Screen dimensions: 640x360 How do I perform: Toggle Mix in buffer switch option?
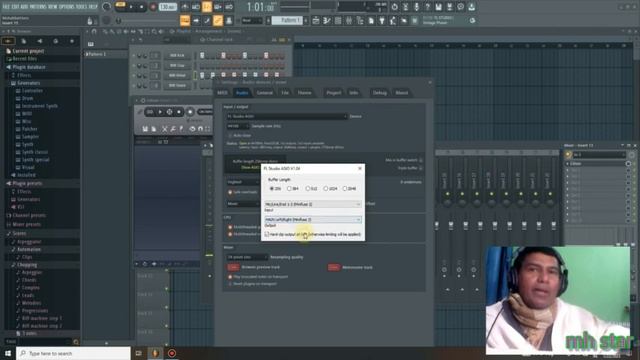point(421,160)
